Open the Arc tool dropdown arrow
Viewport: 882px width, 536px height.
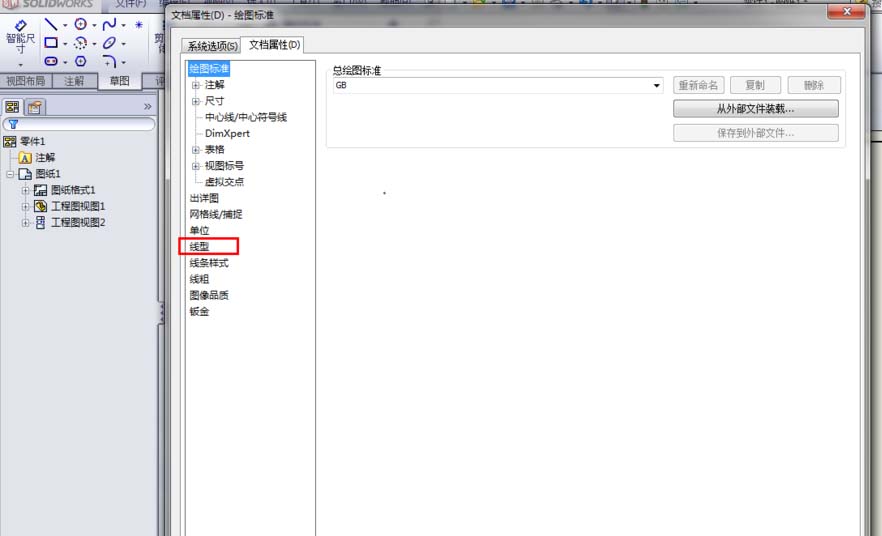point(94,44)
